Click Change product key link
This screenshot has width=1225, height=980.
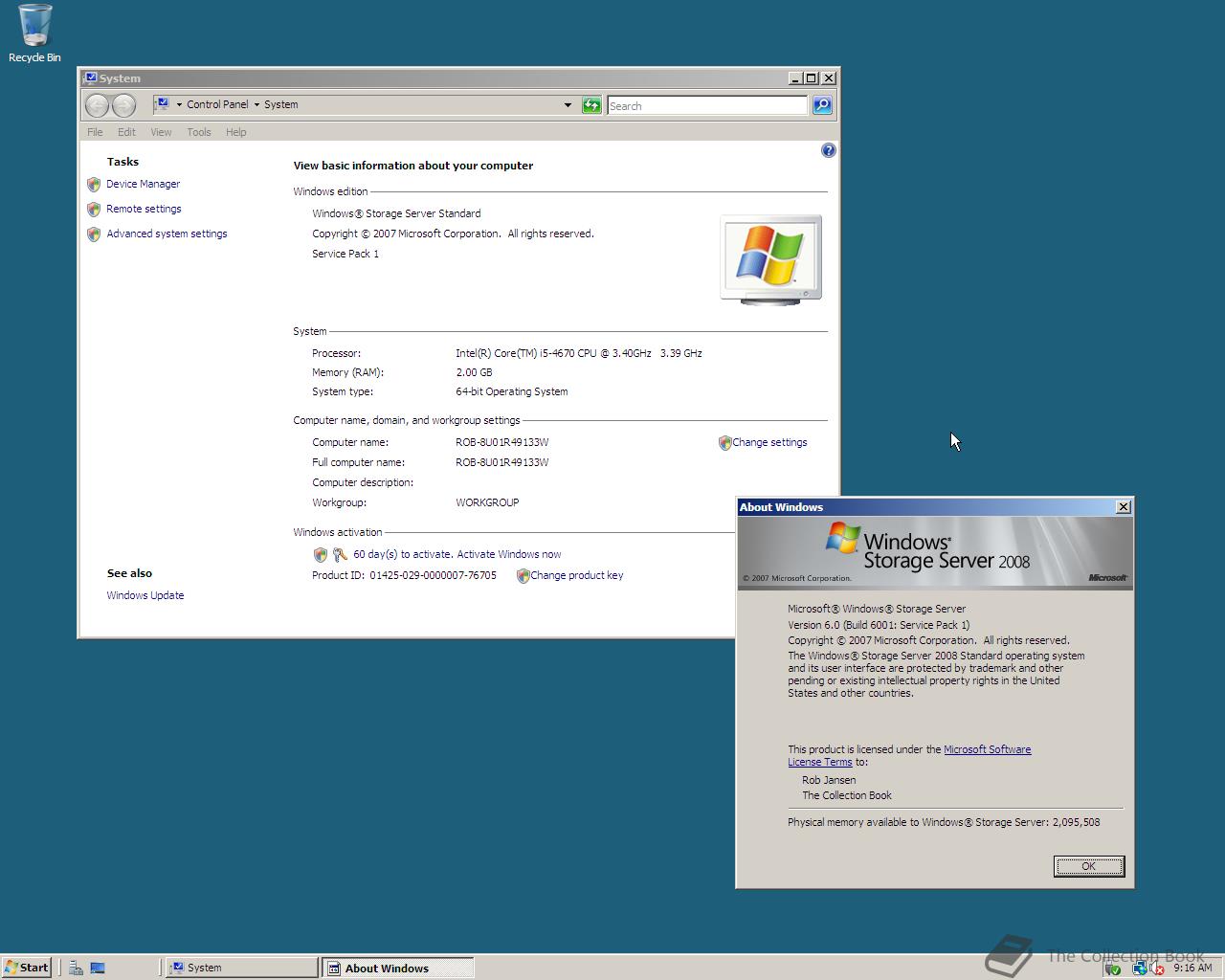pos(577,575)
